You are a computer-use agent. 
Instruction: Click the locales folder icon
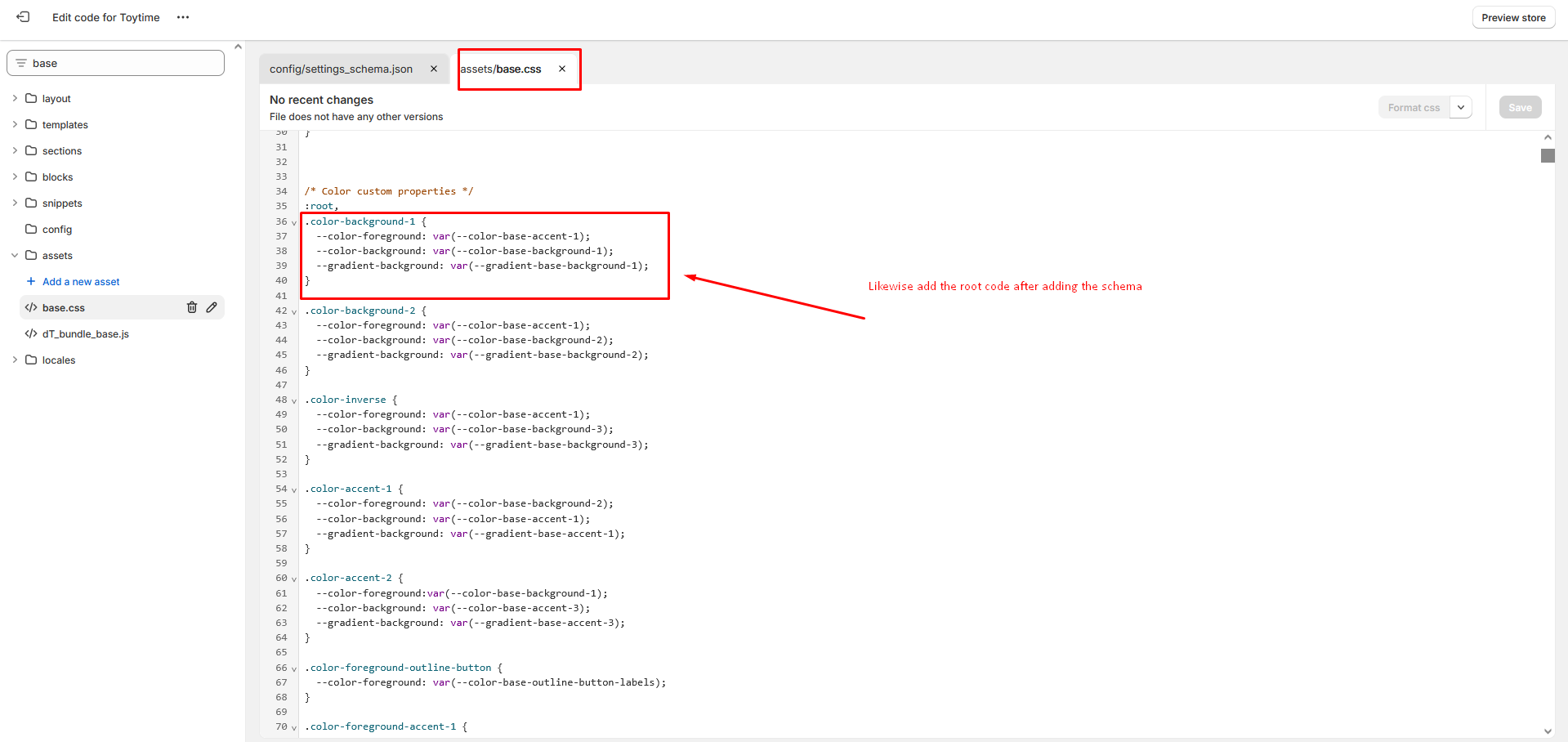[x=31, y=360]
